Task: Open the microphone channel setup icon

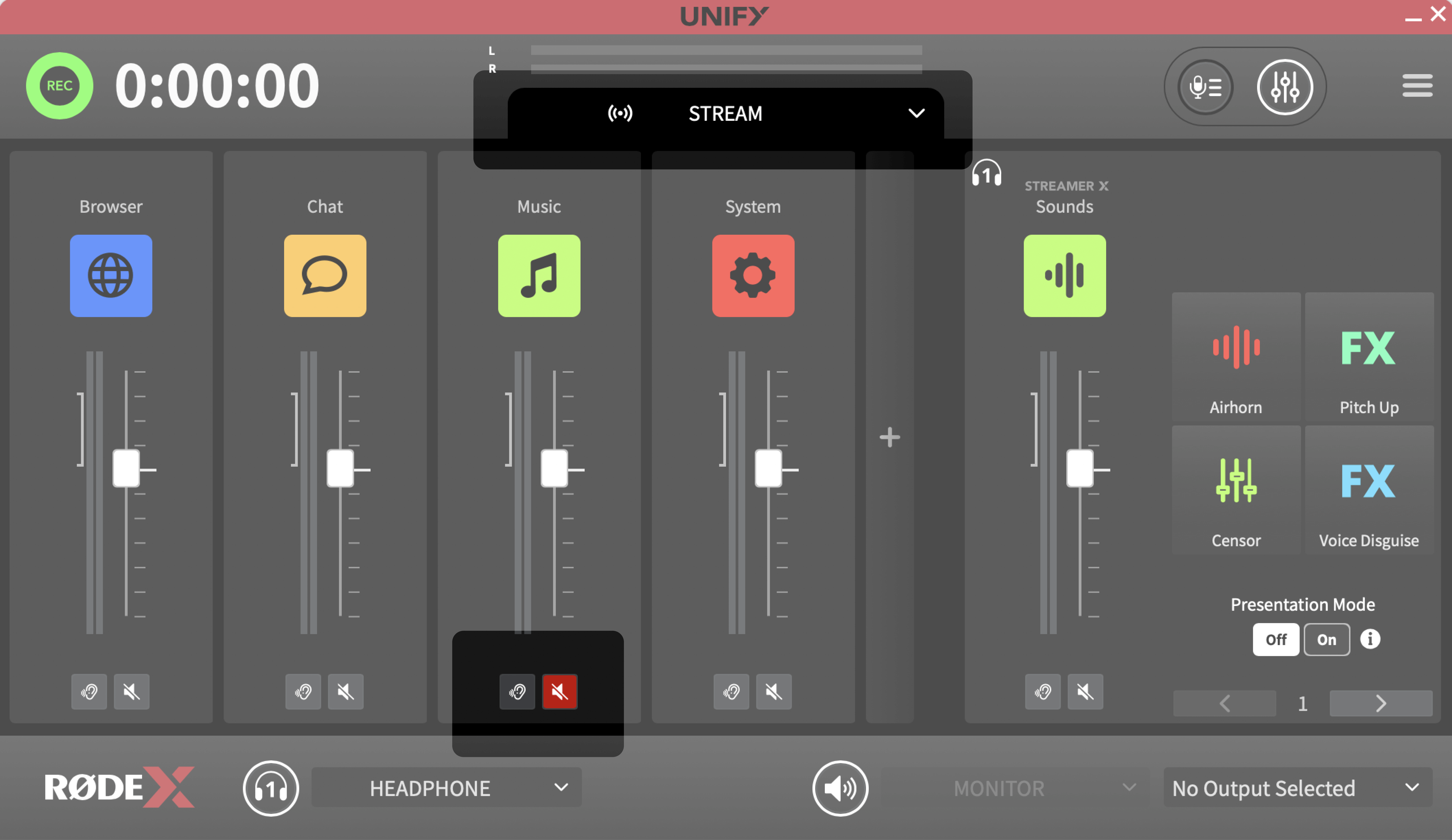Action: pos(1205,87)
